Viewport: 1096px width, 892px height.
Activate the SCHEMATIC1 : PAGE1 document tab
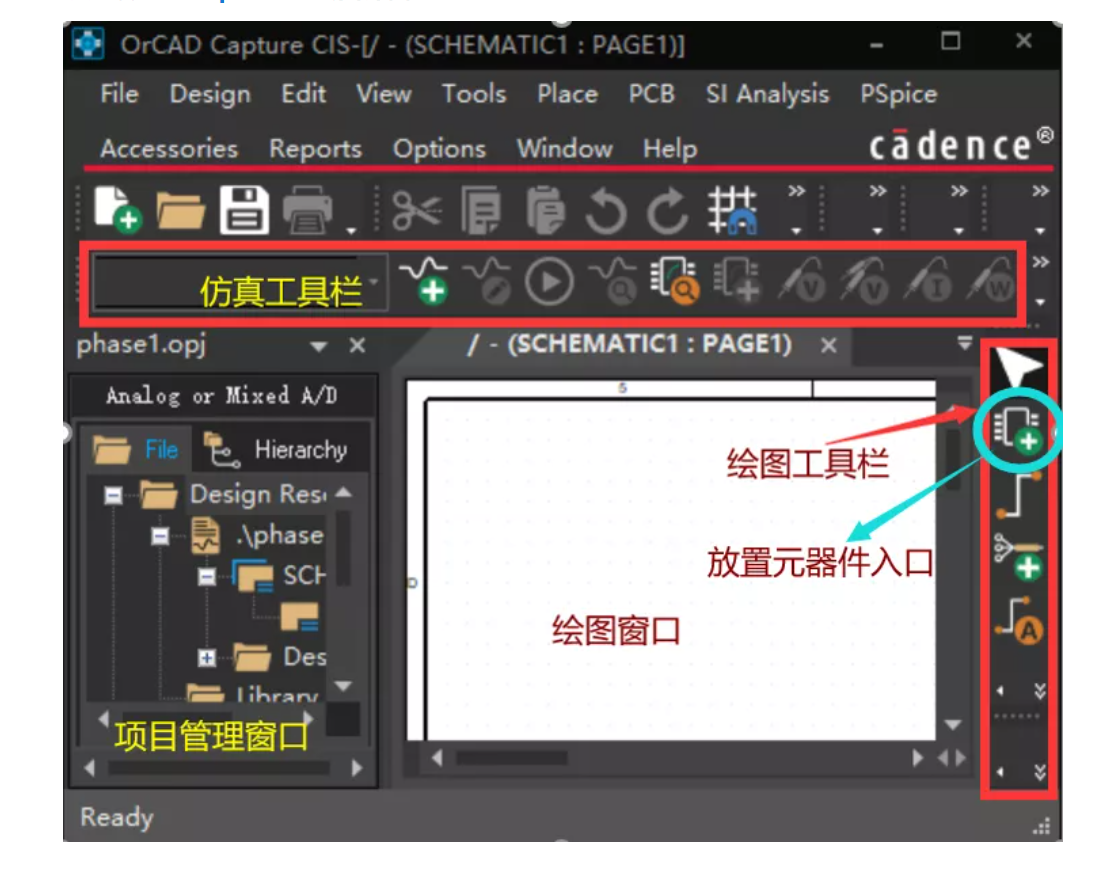(629, 344)
